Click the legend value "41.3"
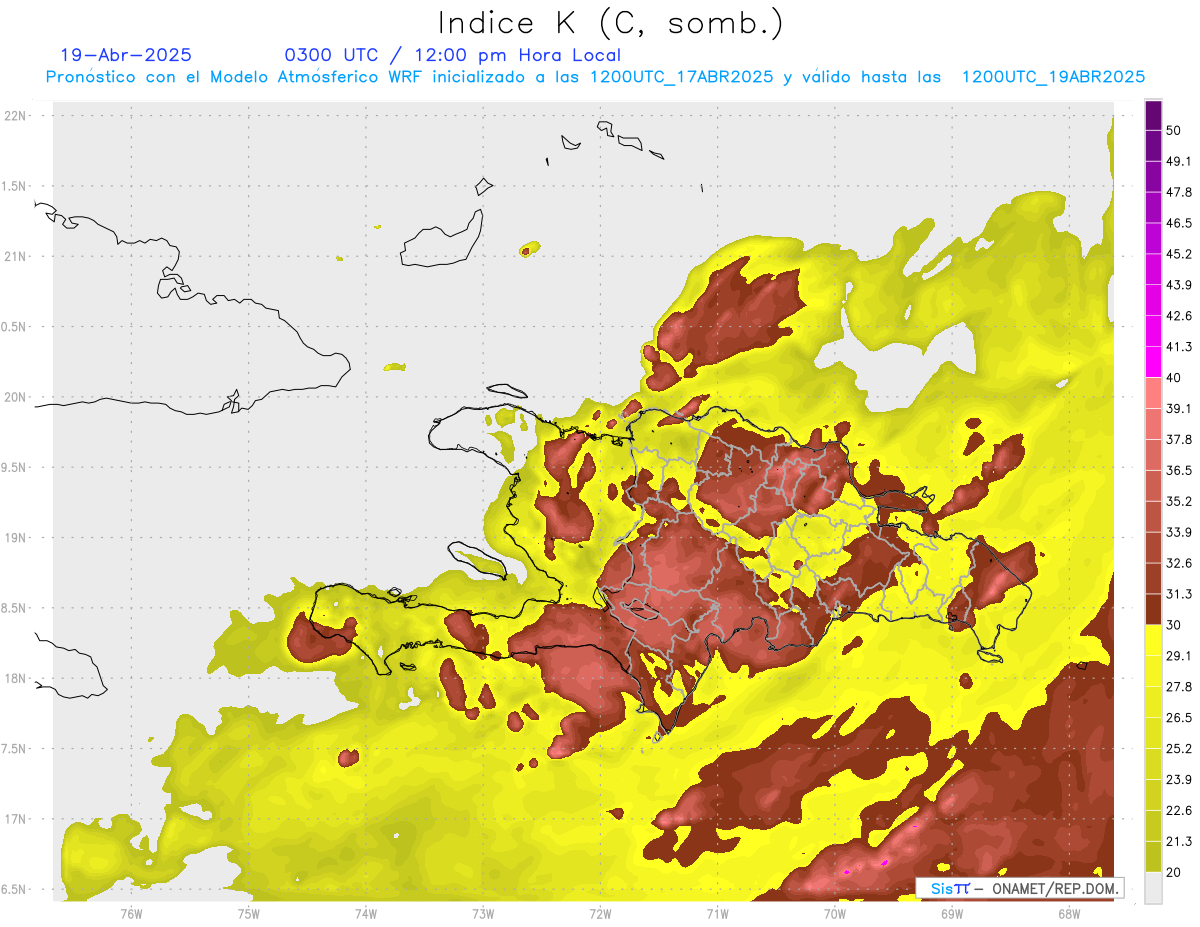 tap(1179, 347)
